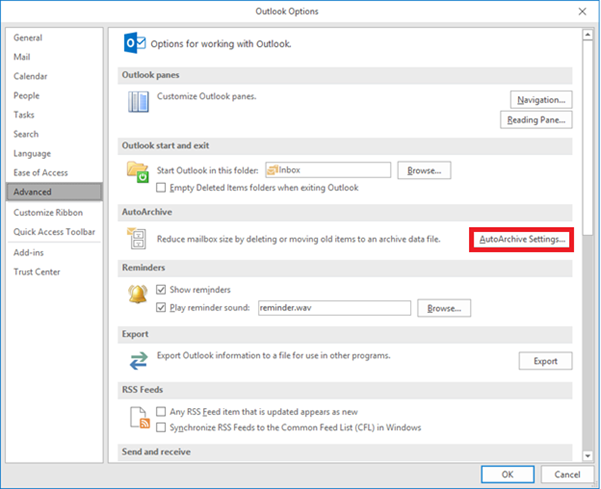
Task: Select the Language category
Action: click(x=54, y=153)
